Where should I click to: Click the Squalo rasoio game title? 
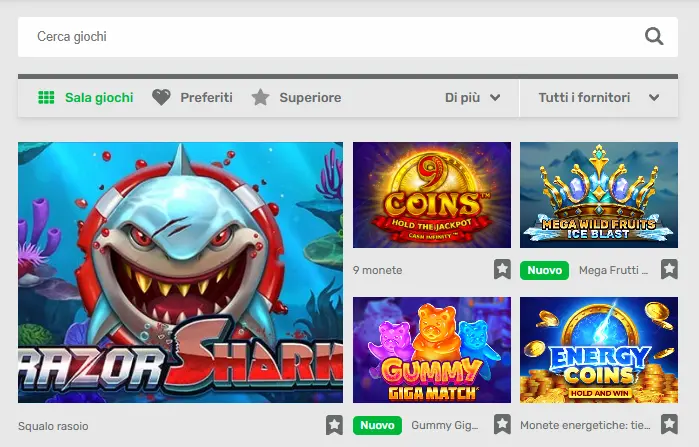click(53, 426)
